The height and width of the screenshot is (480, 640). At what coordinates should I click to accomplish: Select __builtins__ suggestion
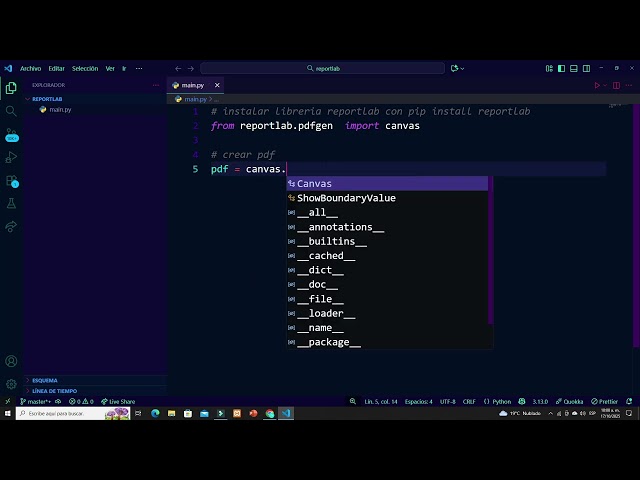pyautogui.click(x=387, y=241)
